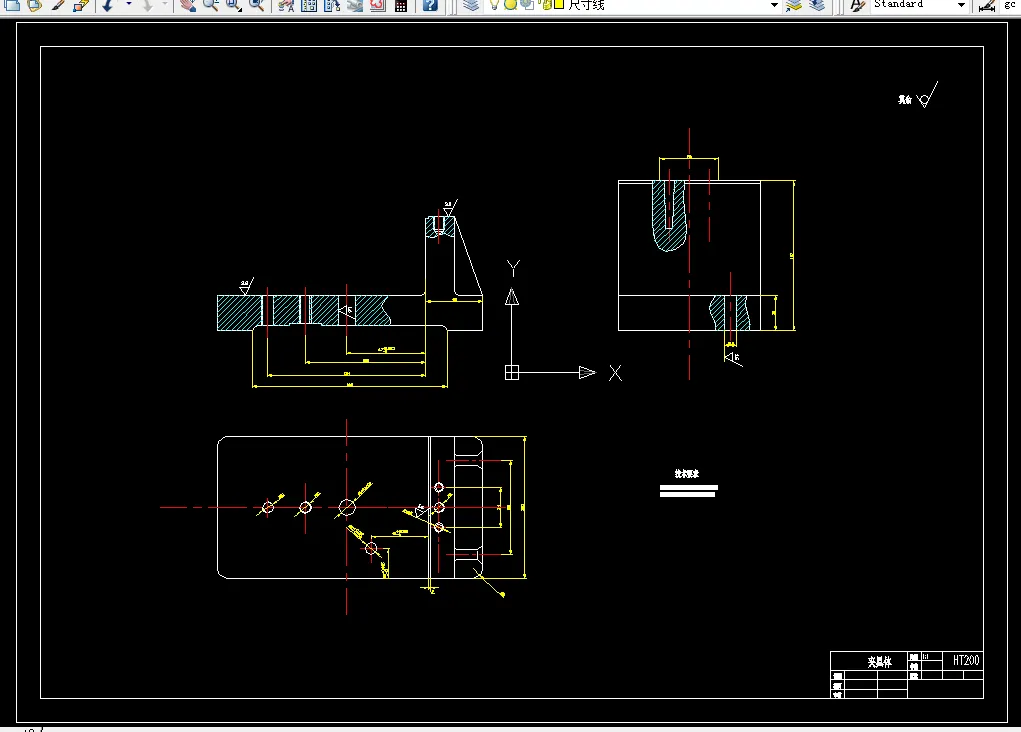Screen dimensions: 1021x732
Task: Select the Zoom Window tool
Action: point(234,5)
